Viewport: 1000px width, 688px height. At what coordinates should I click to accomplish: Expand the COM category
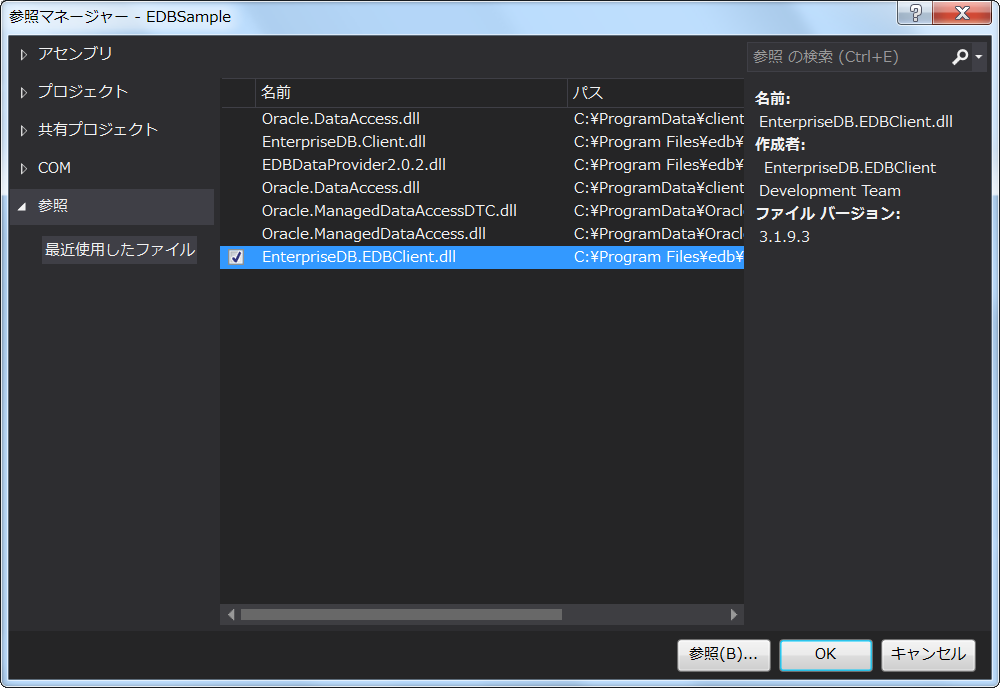coord(24,168)
